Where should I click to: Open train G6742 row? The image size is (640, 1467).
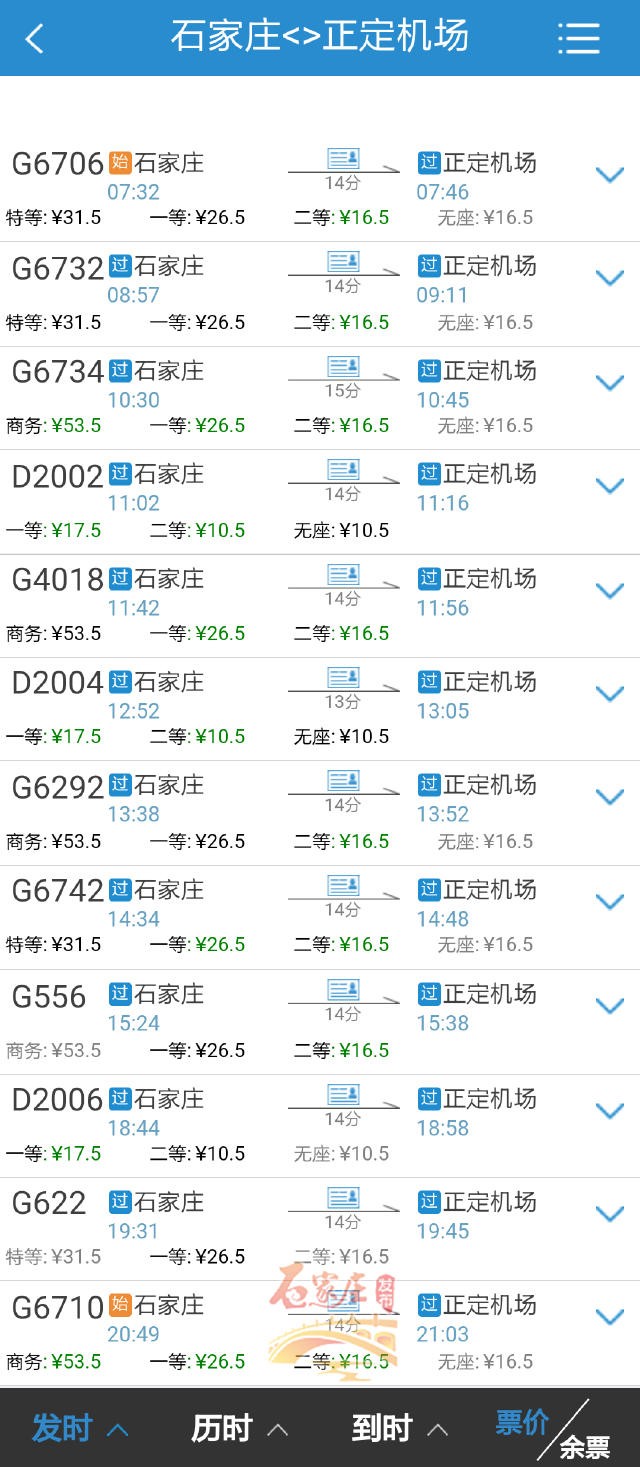click(x=58, y=891)
